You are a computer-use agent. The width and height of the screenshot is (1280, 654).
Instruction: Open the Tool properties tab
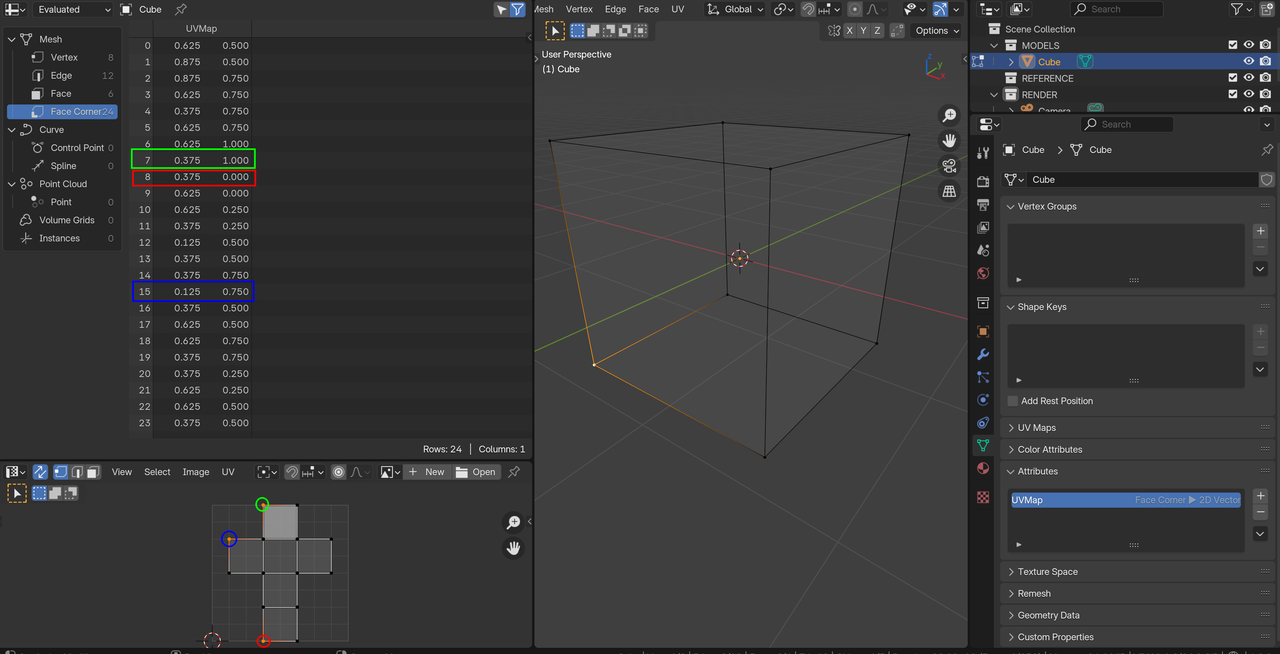click(983, 153)
